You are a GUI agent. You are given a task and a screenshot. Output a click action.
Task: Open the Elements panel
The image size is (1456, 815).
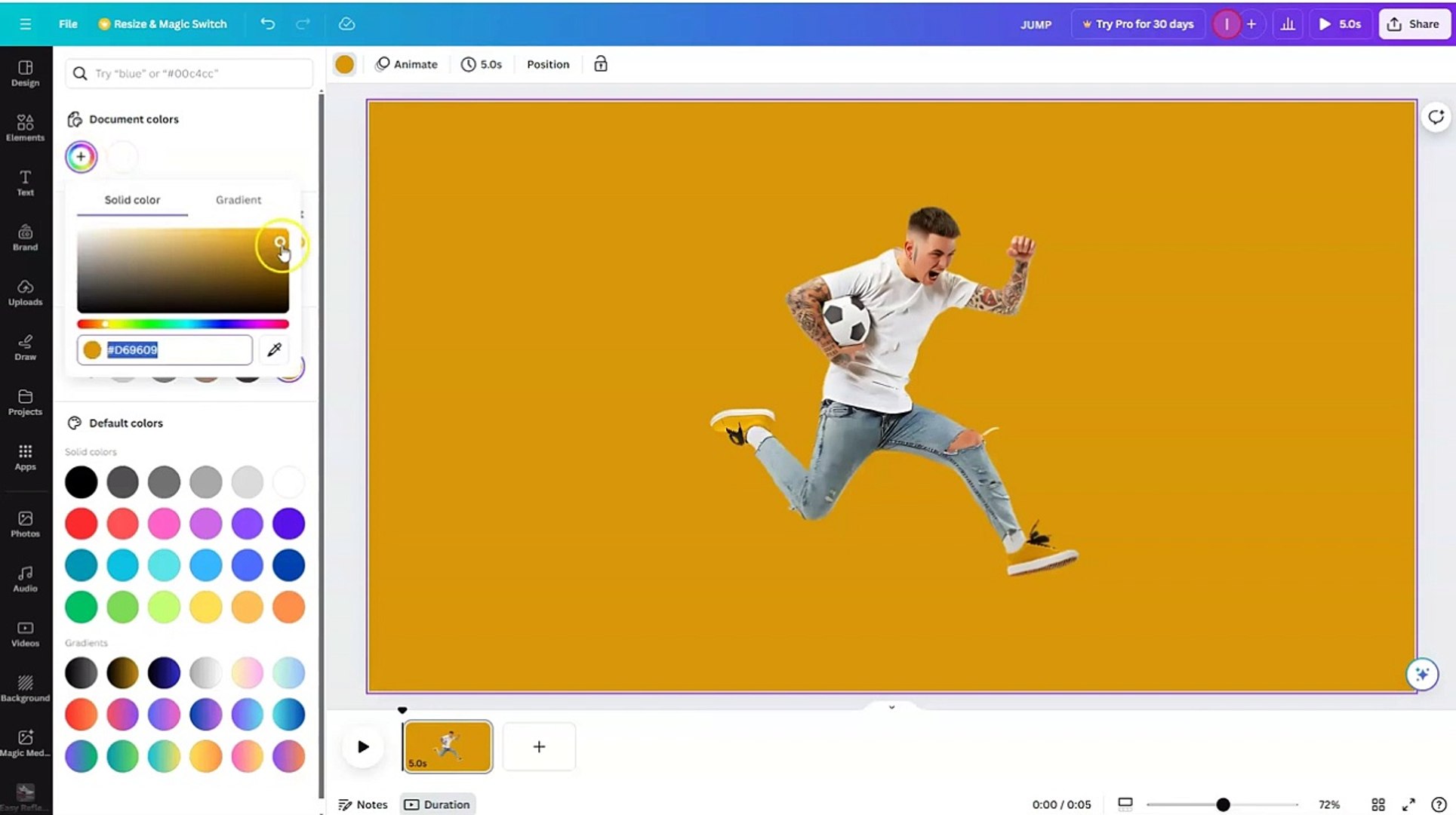(25, 128)
